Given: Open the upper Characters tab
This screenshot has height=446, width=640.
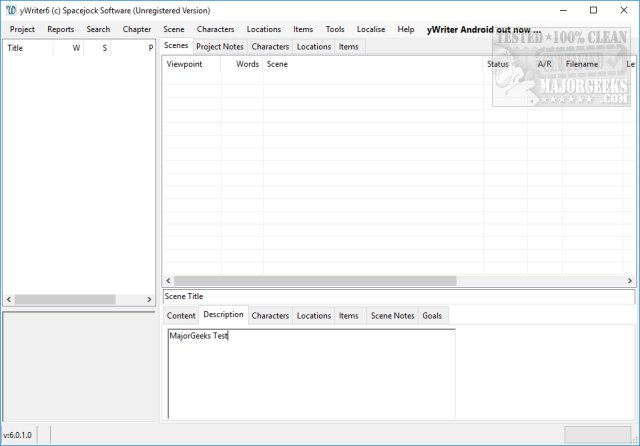Looking at the screenshot, I should (x=270, y=47).
